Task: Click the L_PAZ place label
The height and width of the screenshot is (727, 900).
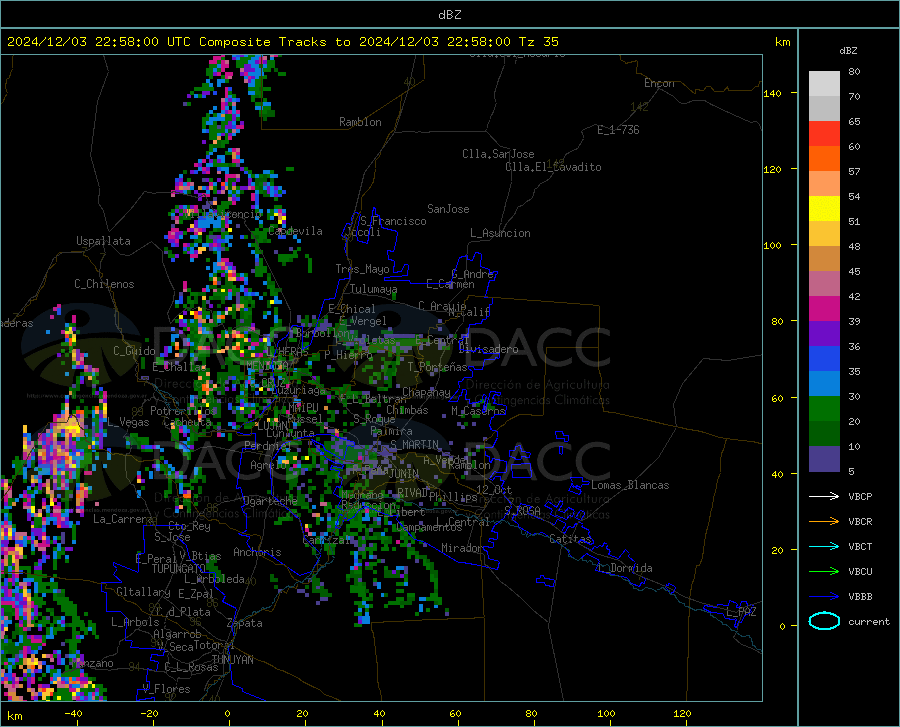Action: (x=741, y=612)
